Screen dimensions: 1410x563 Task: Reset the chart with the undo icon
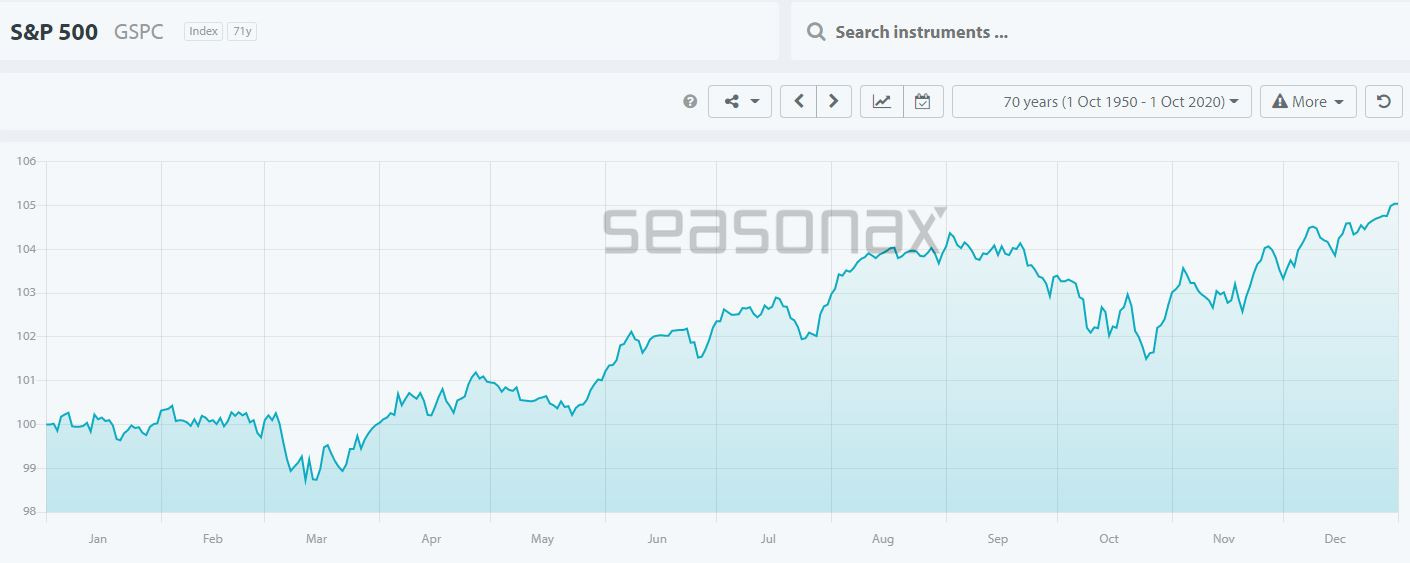[1384, 102]
